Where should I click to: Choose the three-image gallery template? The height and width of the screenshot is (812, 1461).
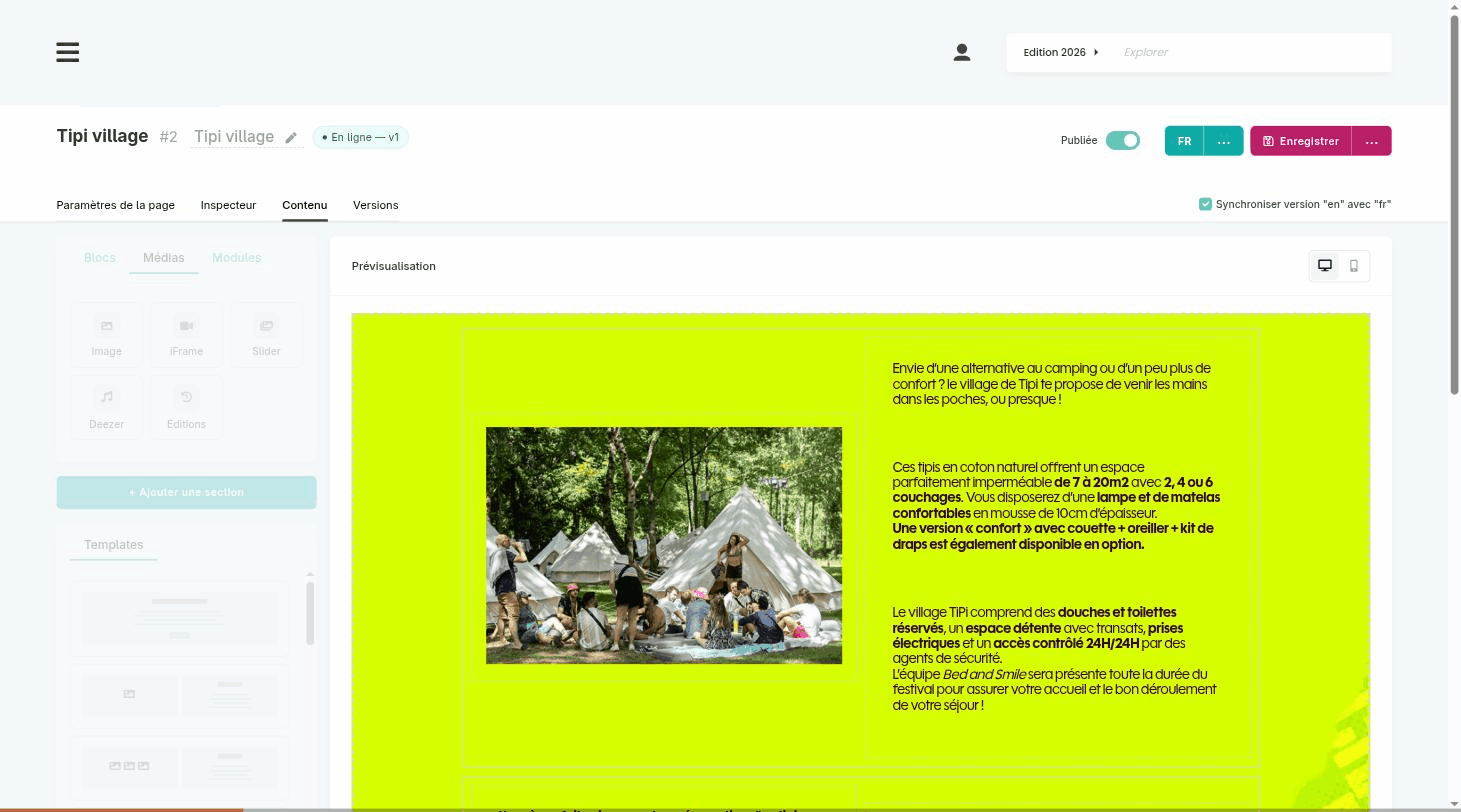pyautogui.click(x=180, y=767)
